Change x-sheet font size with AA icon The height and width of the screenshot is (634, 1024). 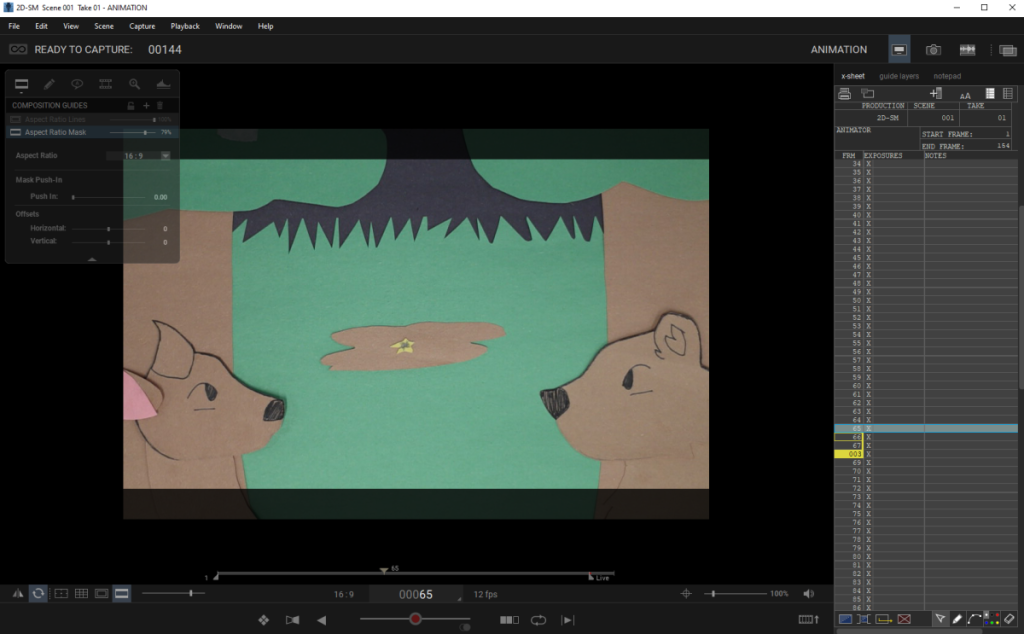pos(965,95)
